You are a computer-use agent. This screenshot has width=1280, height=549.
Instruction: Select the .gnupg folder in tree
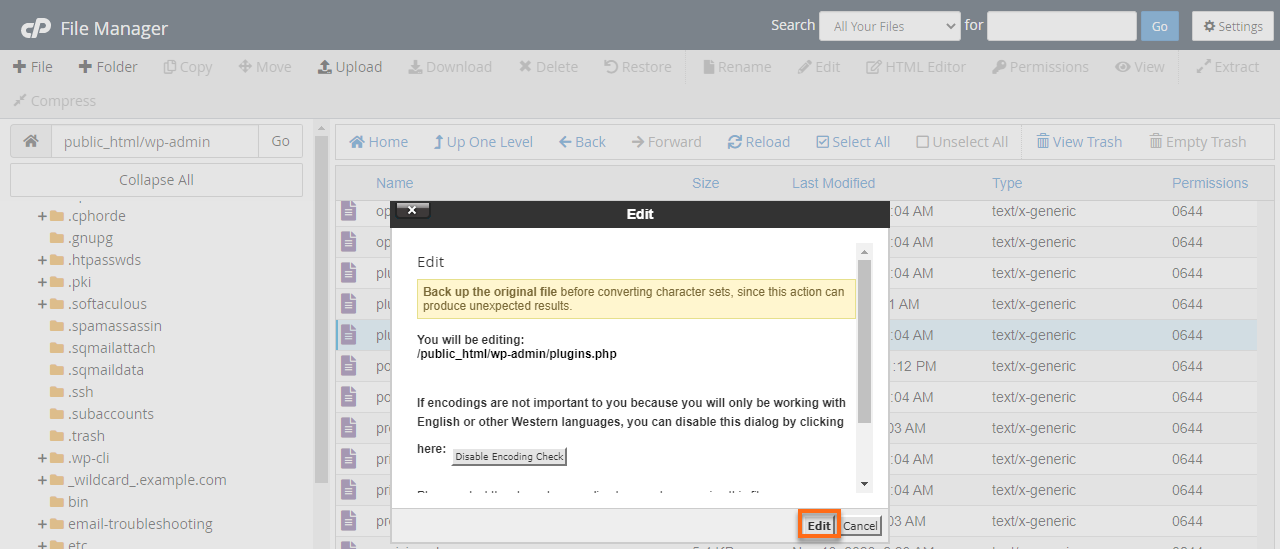90,238
